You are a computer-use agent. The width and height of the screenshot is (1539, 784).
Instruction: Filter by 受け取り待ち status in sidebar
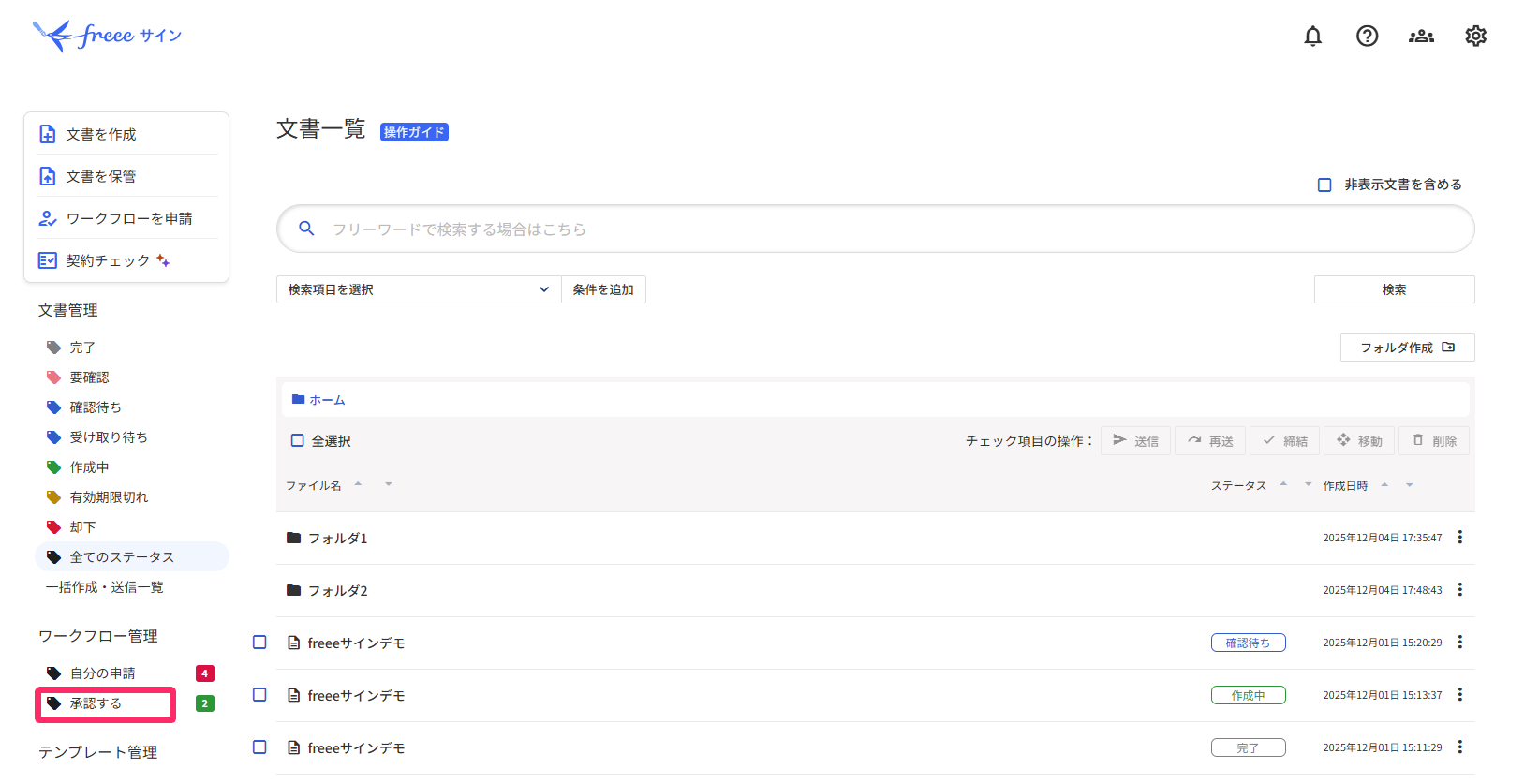pyautogui.click(x=109, y=437)
